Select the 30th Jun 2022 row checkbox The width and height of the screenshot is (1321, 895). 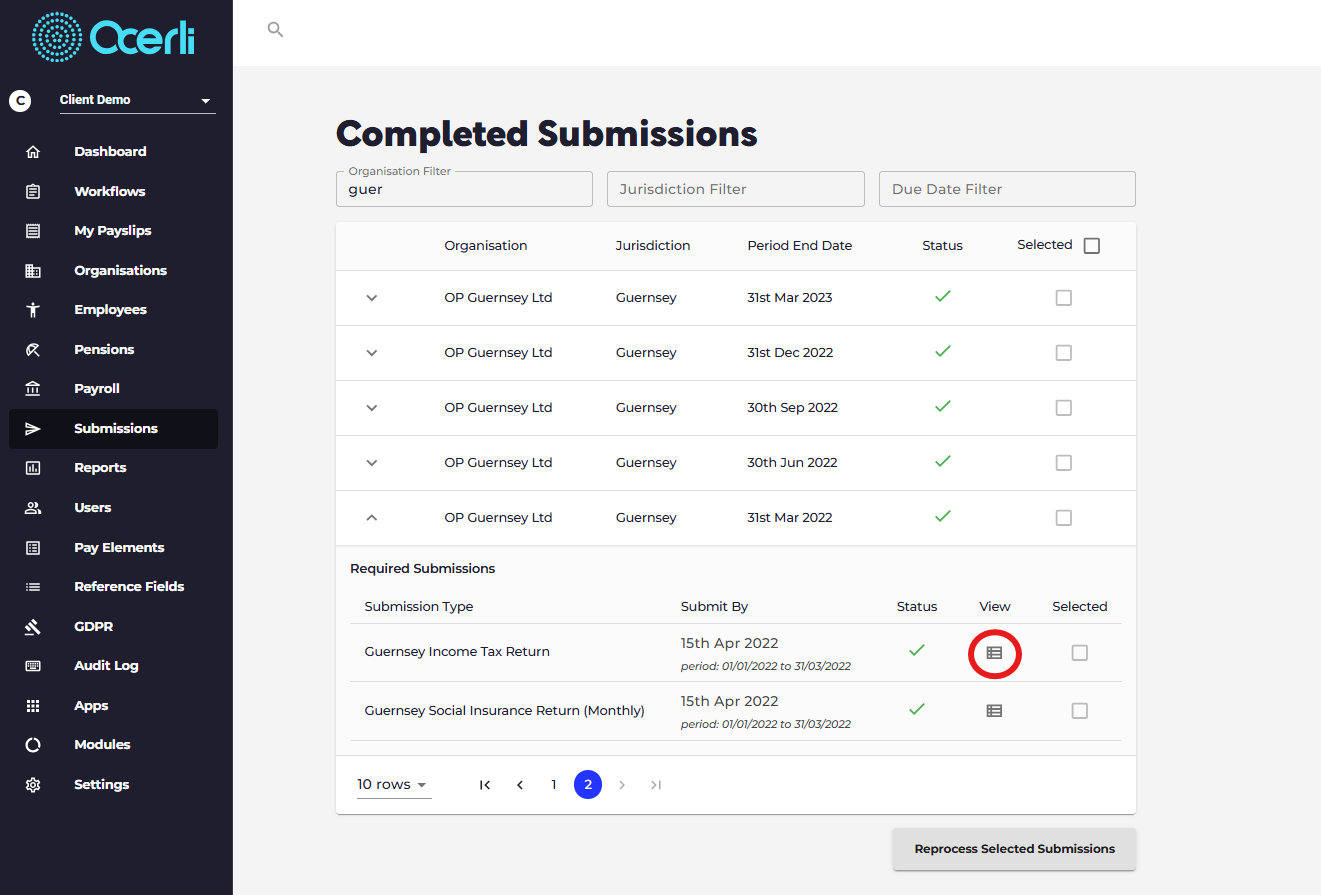pos(1064,463)
